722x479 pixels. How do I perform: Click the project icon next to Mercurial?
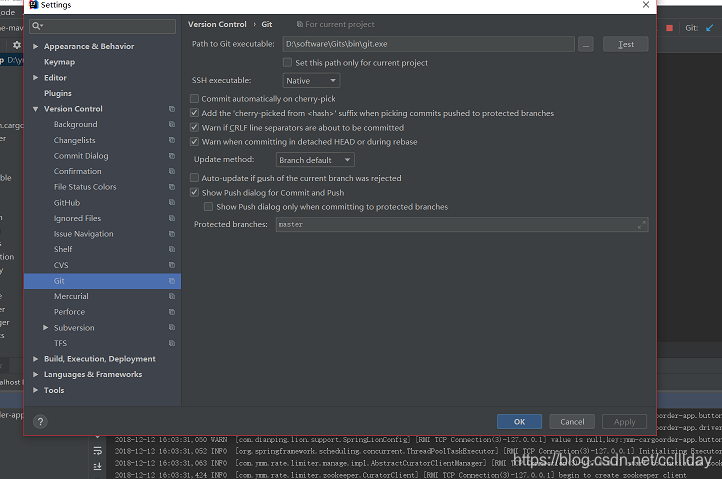click(x=172, y=296)
